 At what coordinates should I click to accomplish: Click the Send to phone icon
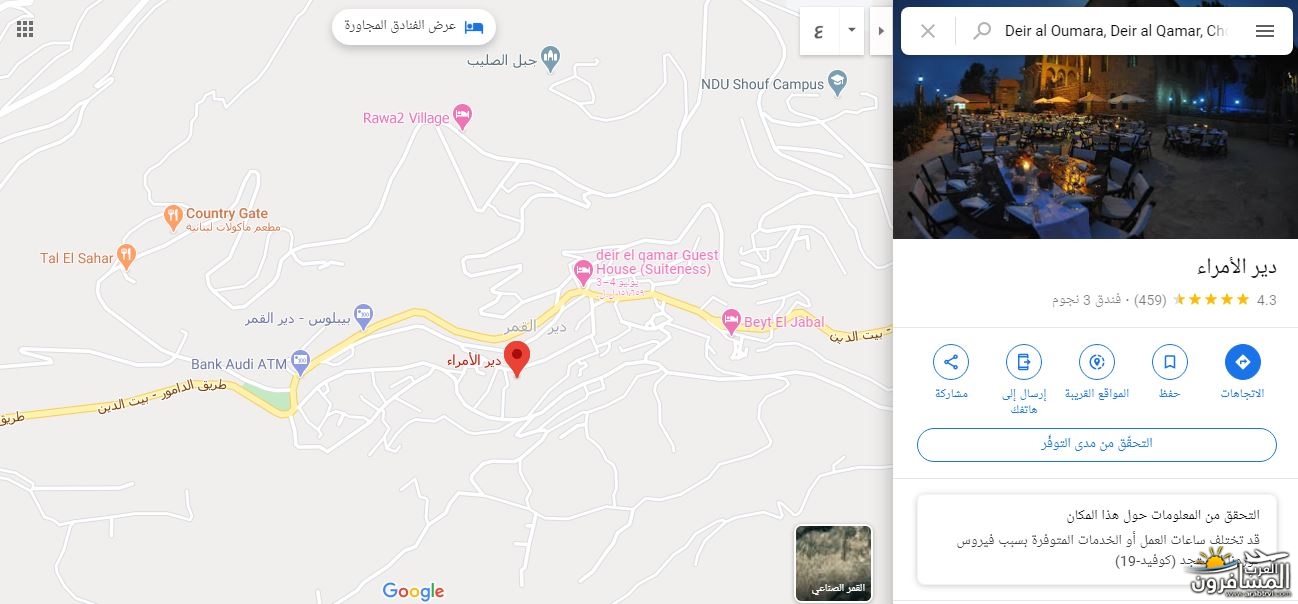(x=1024, y=362)
